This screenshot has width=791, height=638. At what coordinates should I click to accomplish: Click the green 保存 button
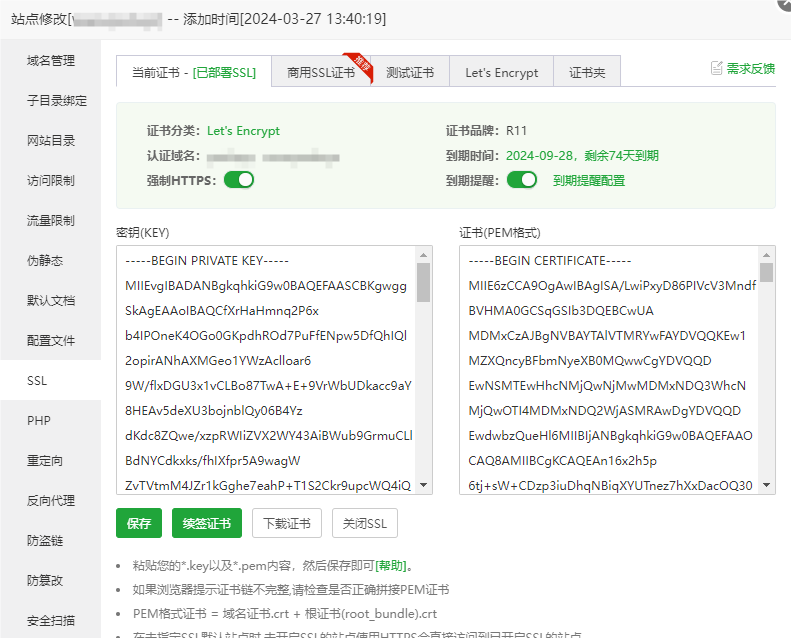[139, 523]
